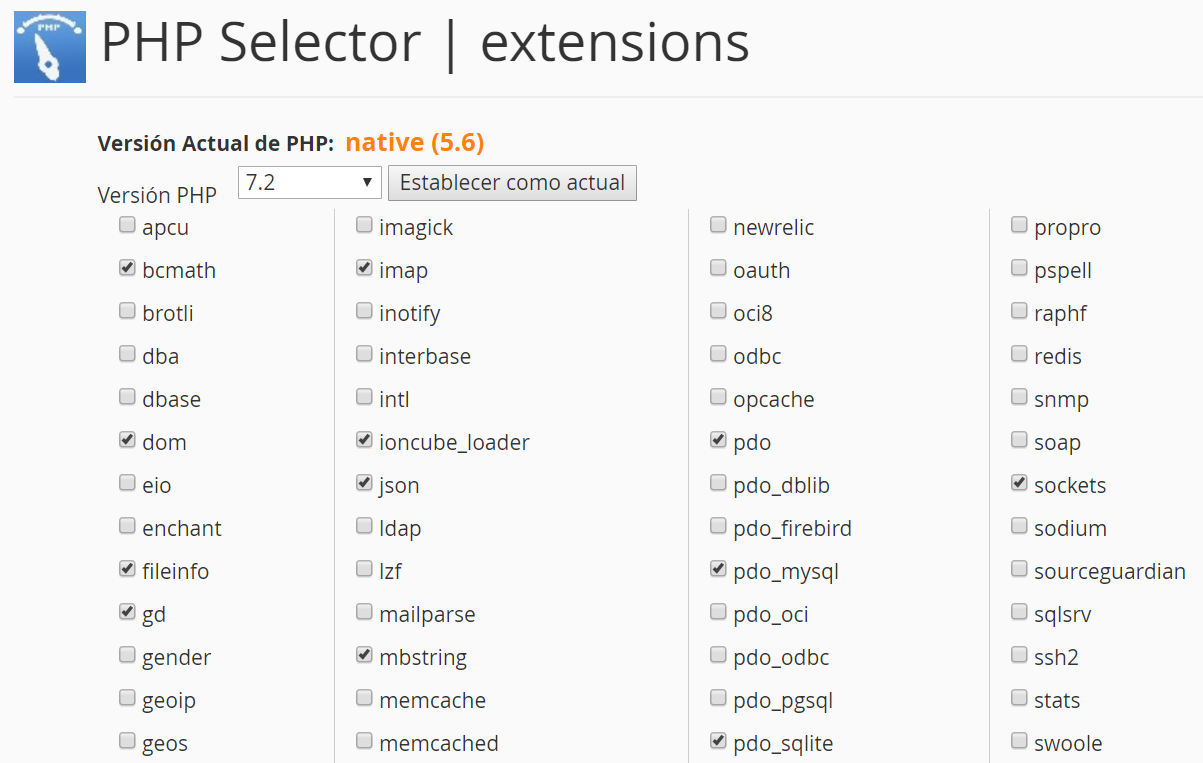
Task: Uncheck the pdo_sqlite extension
Action: point(718,741)
